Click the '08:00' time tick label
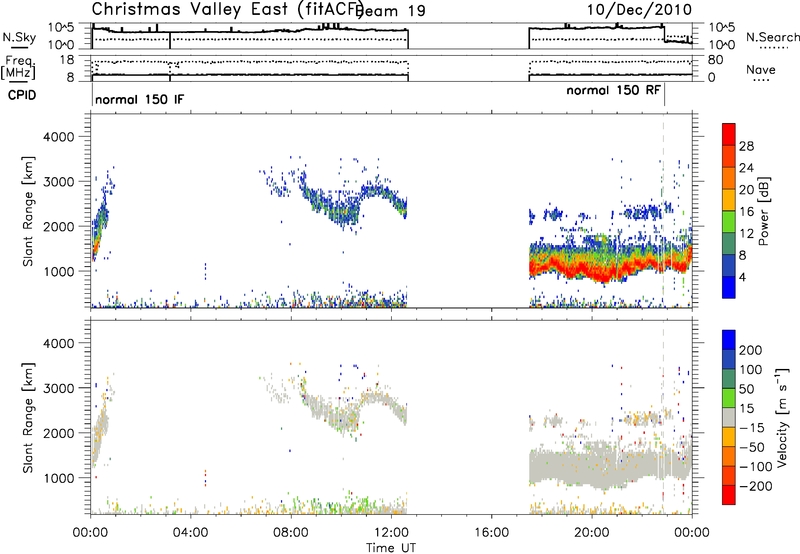The width and height of the screenshot is (800, 554). point(291,533)
